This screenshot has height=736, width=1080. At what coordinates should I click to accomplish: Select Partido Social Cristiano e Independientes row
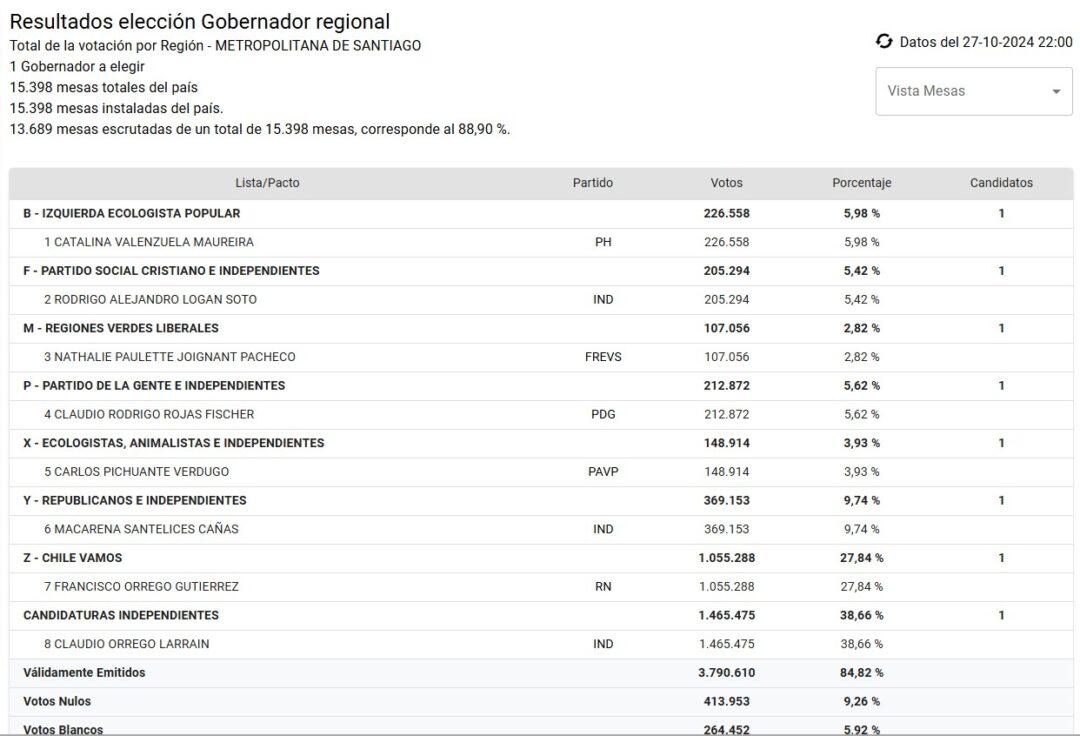(x=171, y=271)
